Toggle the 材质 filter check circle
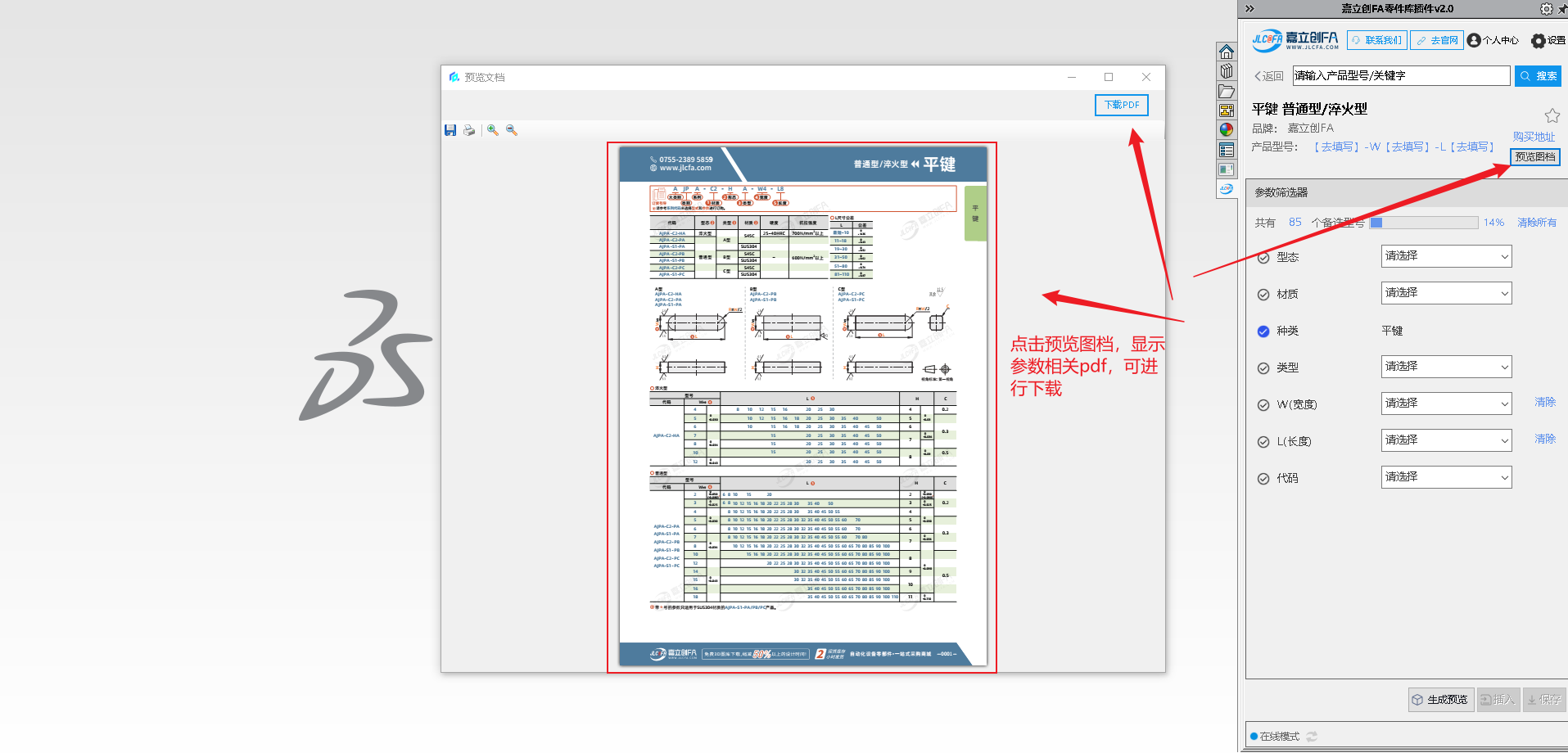The width and height of the screenshot is (1568, 753). click(1263, 295)
